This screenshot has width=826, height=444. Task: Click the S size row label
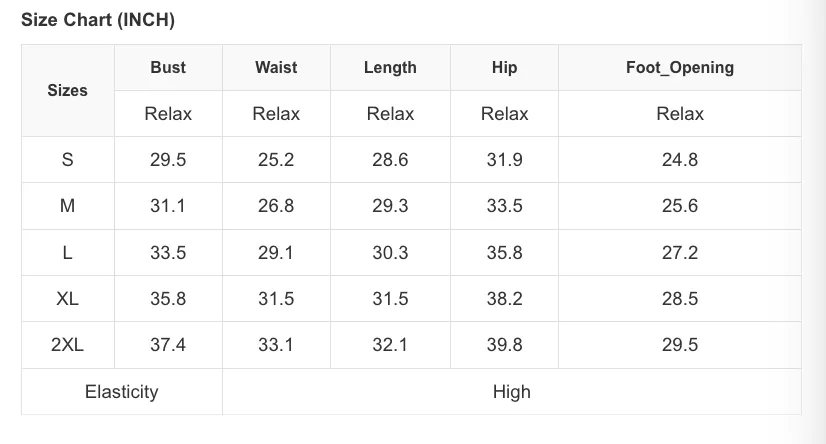(x=67, y=160)
